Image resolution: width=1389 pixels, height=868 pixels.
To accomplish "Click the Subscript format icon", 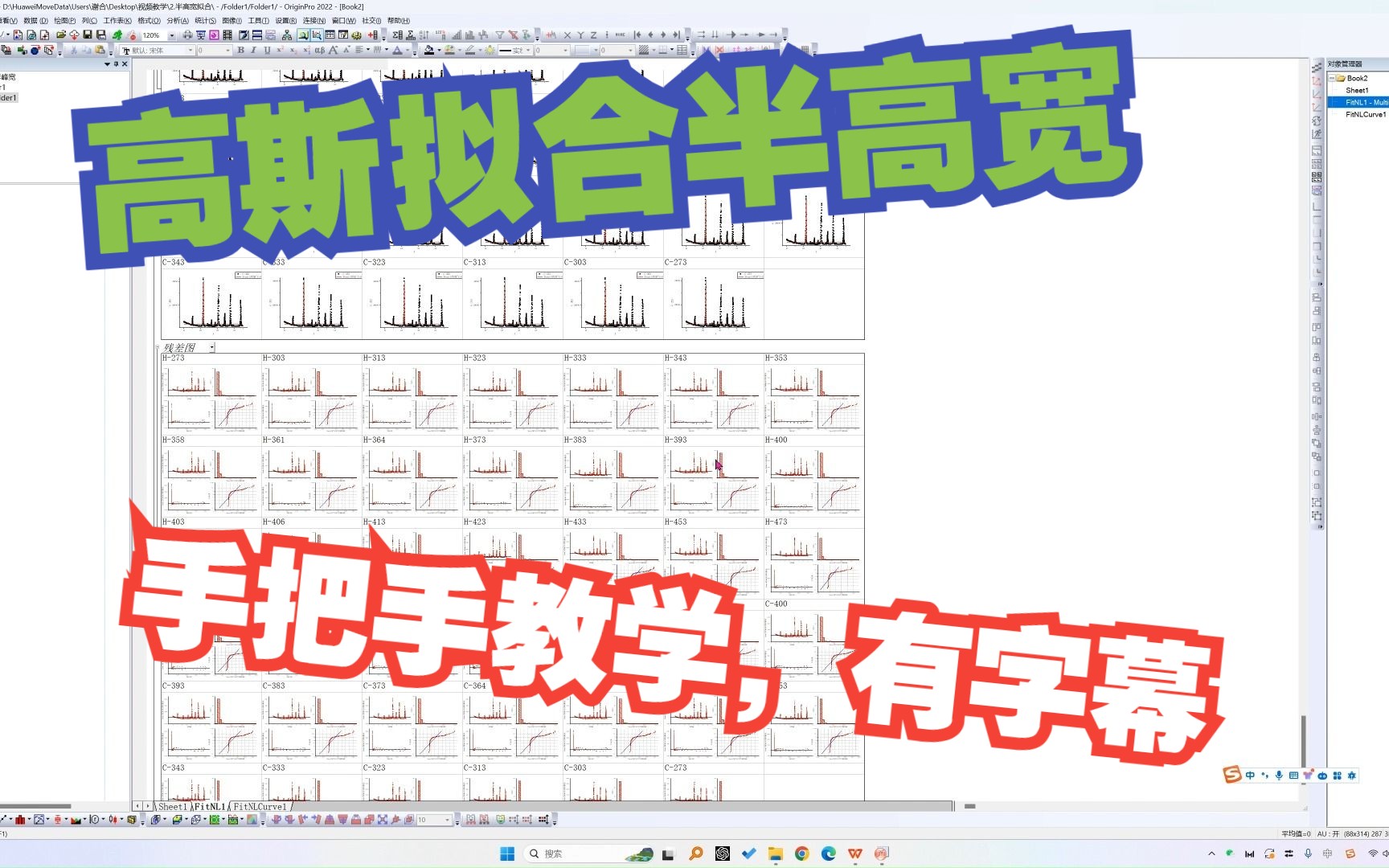I will [x=293, y=50].
